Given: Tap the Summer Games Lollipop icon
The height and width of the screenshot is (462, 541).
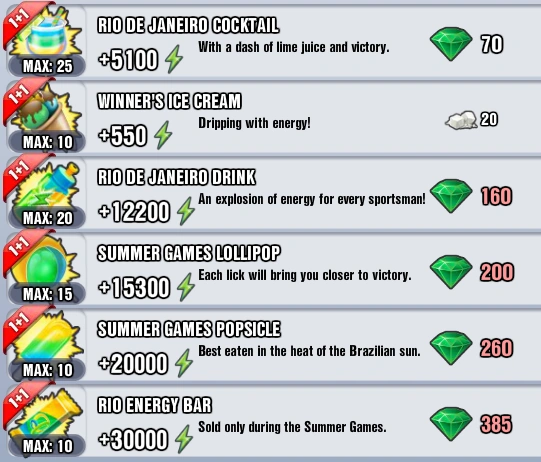Looking at the screenshot, I should tap(45, 263).
